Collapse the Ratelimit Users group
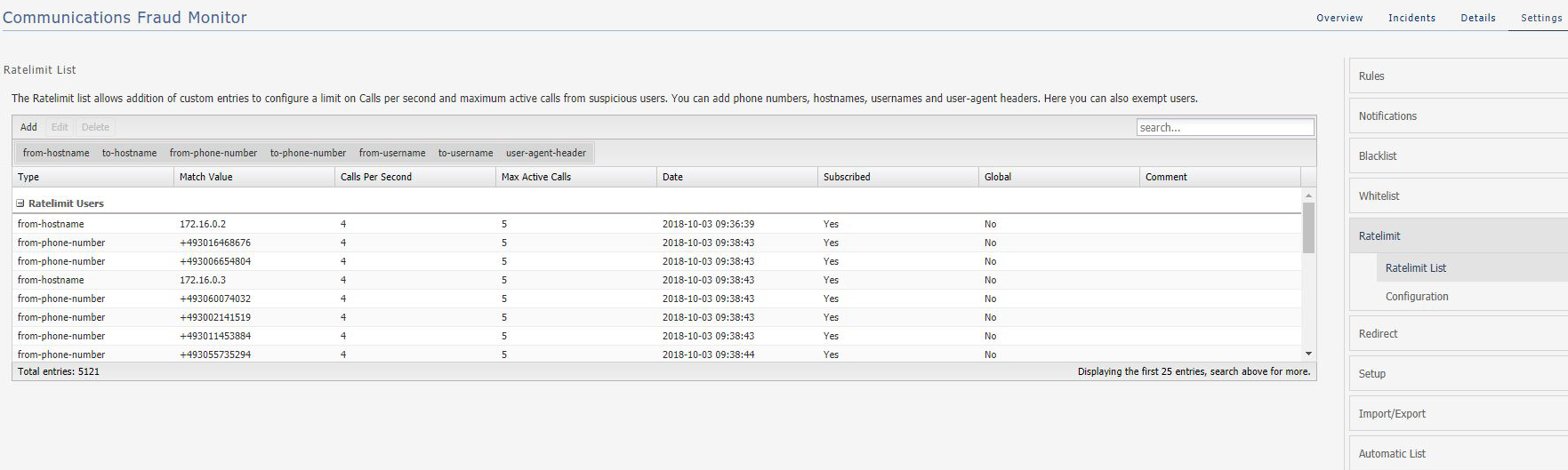The image size is (1568, 470). [x=20, y=203]
